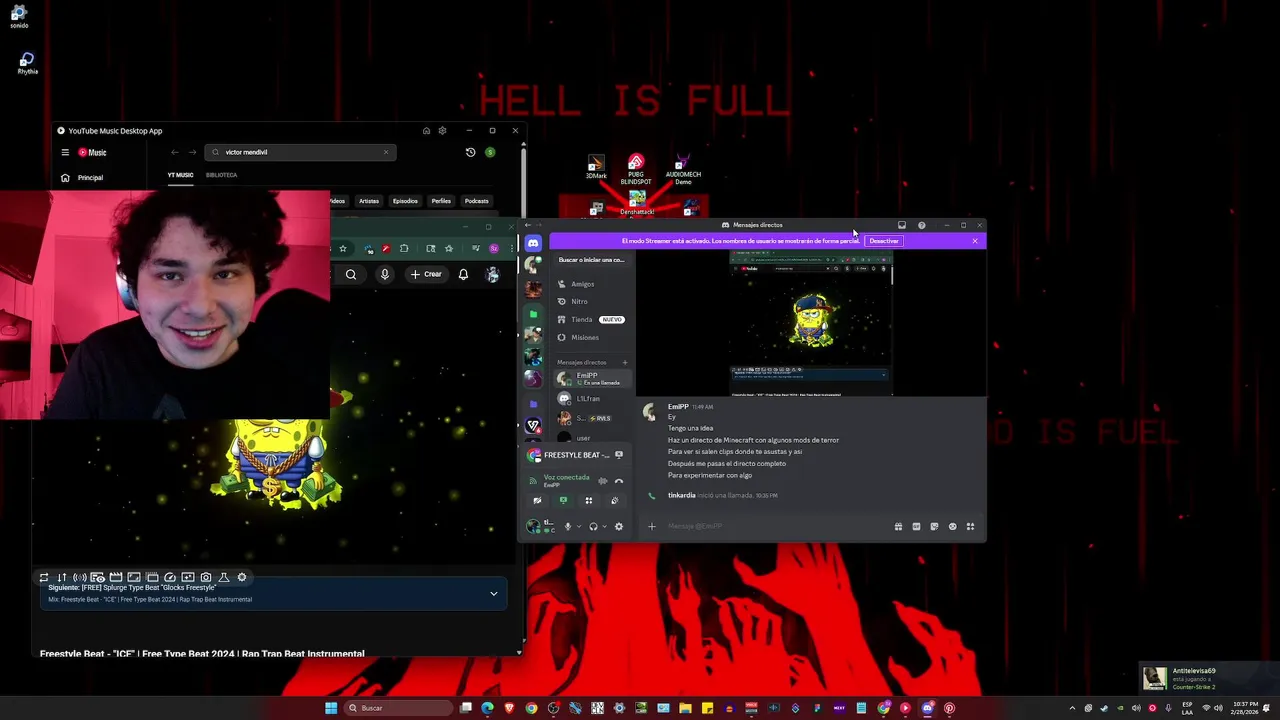Click screenshot camera icon in video toolbar

(206, 577)
